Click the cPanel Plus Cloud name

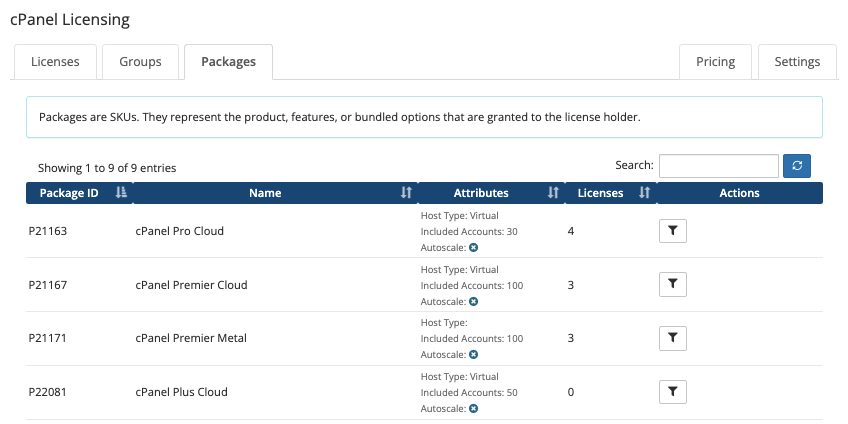coord(181,392)
